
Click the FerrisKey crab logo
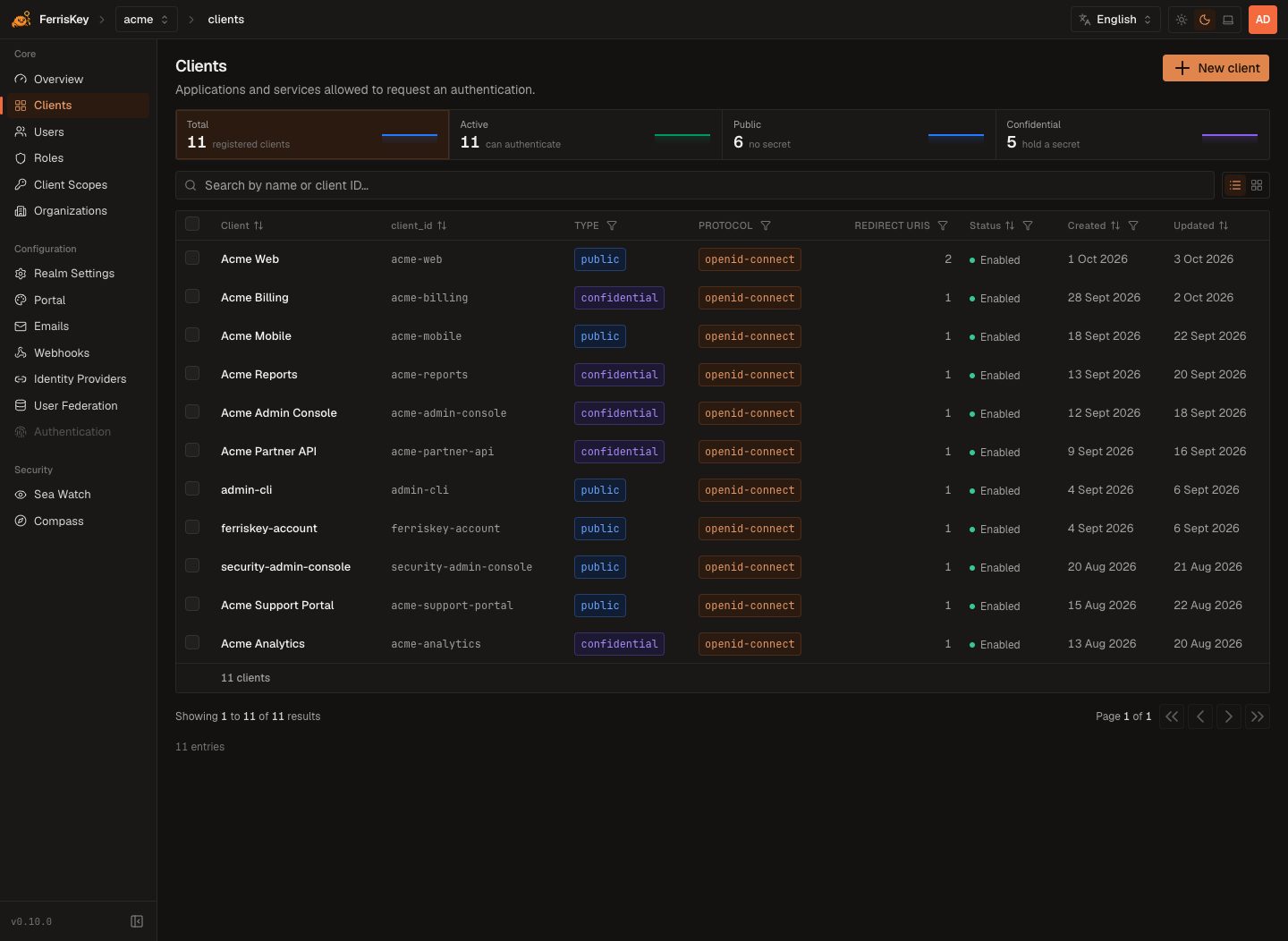click(x=21, y=19)
